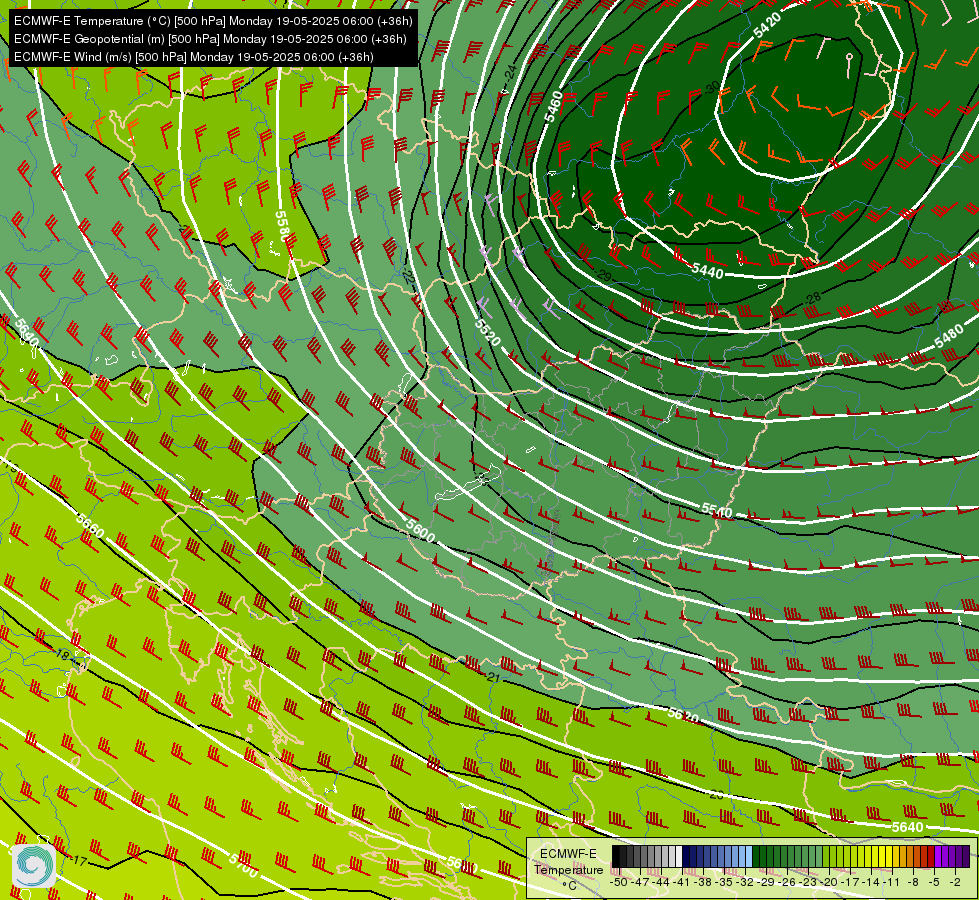This screenshot has width=979, height=900.
Task: Click the -47 tick label in the legend
Action: pyautogui.click(x=640, y=882)
